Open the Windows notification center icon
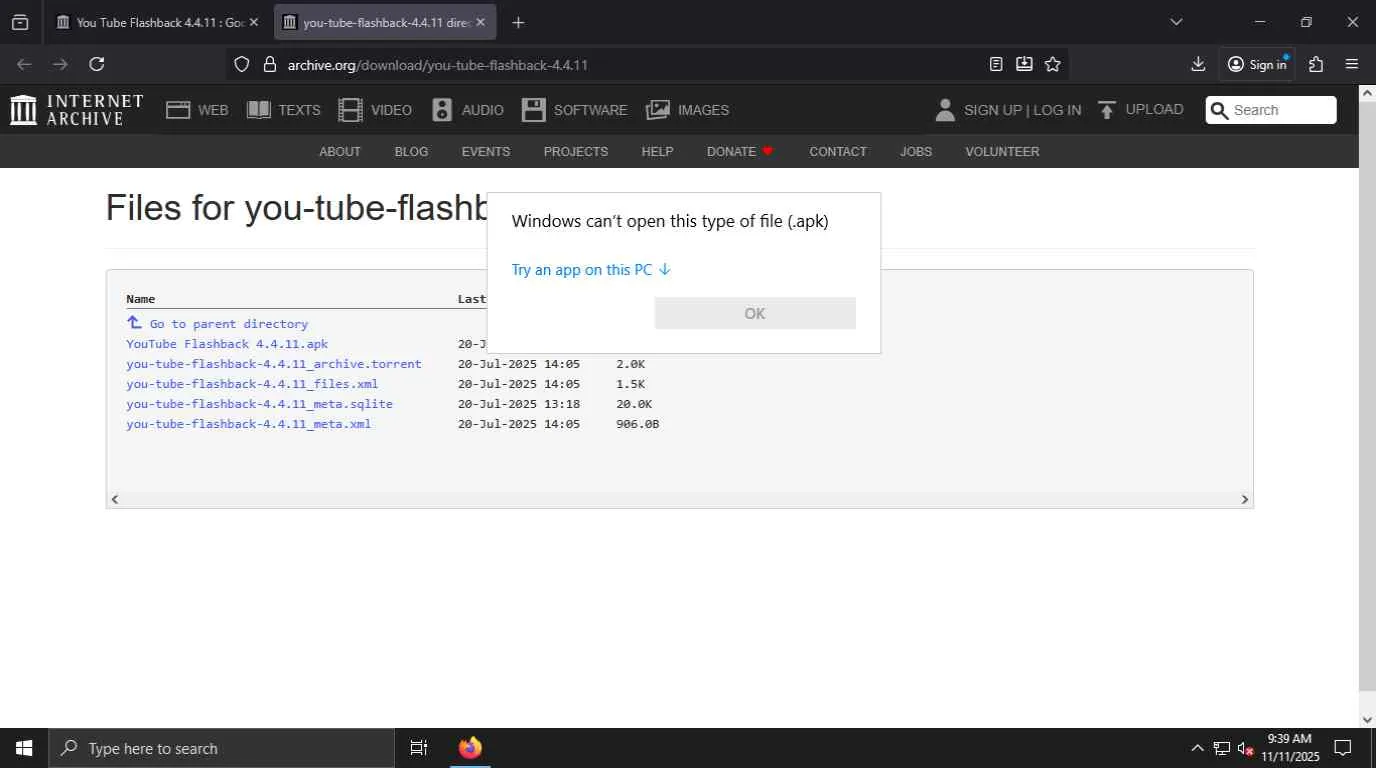Image resolution: width=1376 pixels, height=768 pixels. coord(1344,748)
